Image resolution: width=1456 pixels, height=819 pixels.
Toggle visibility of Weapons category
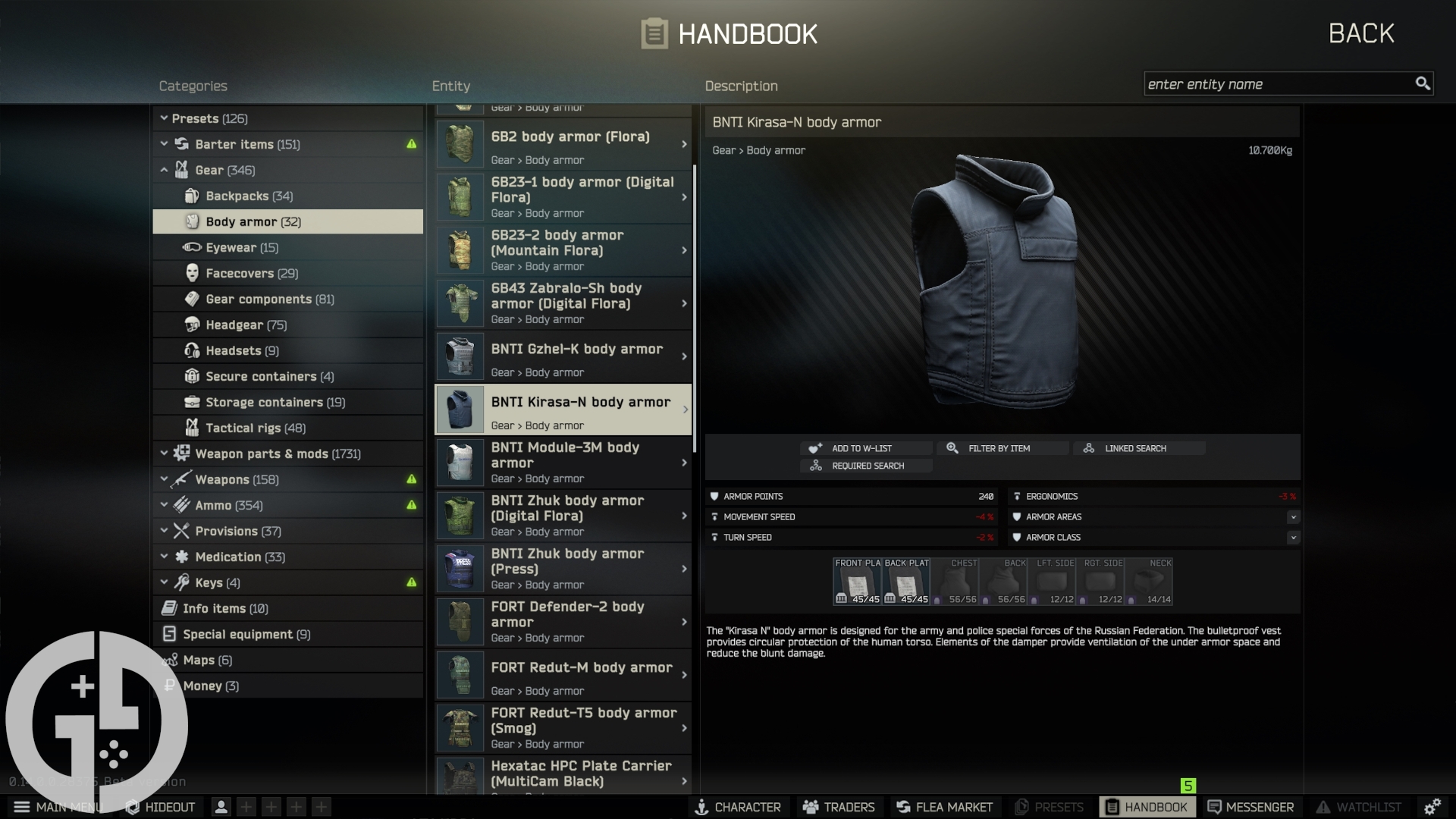coord(163,480)
